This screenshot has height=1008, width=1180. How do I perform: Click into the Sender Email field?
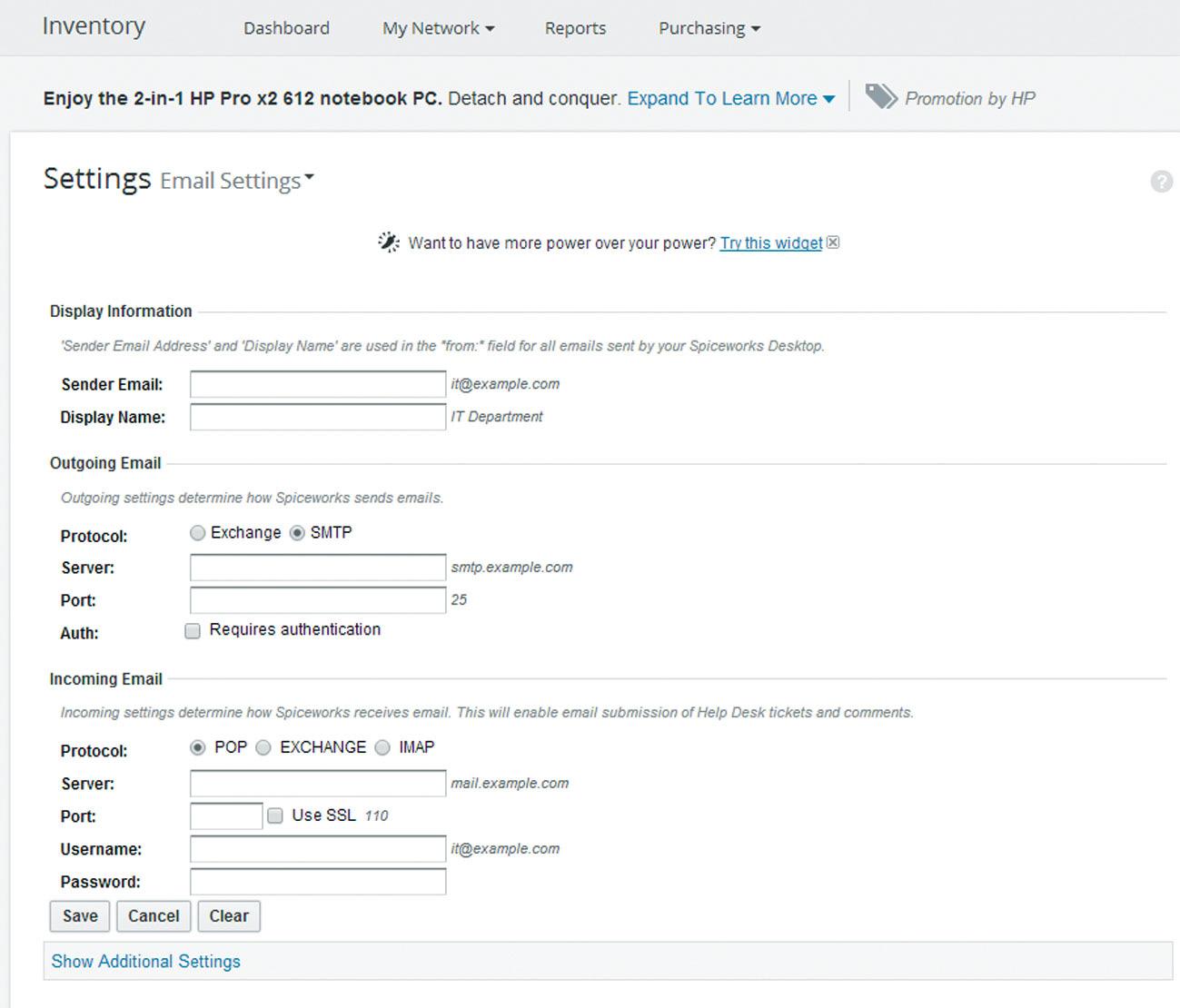[317, 384]
